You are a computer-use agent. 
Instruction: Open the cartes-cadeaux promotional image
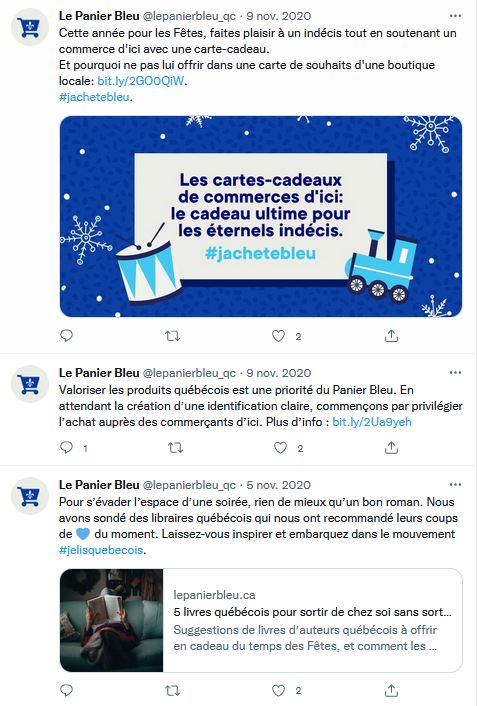tap(261, 217)
